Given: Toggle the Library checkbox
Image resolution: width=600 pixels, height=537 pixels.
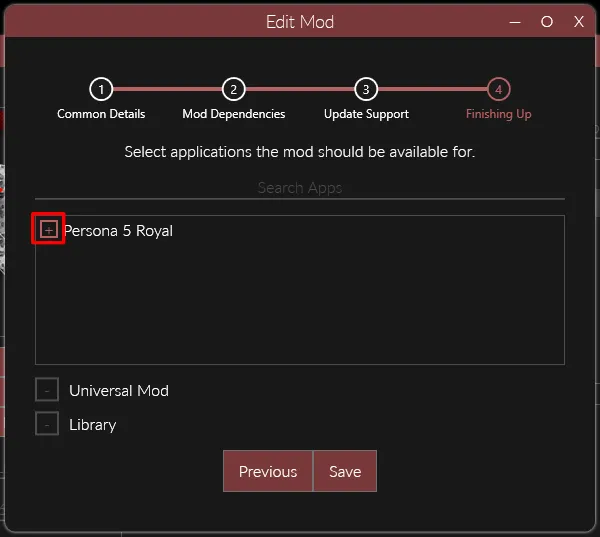Looking at the screenshot, I should (x=47, y=424).
